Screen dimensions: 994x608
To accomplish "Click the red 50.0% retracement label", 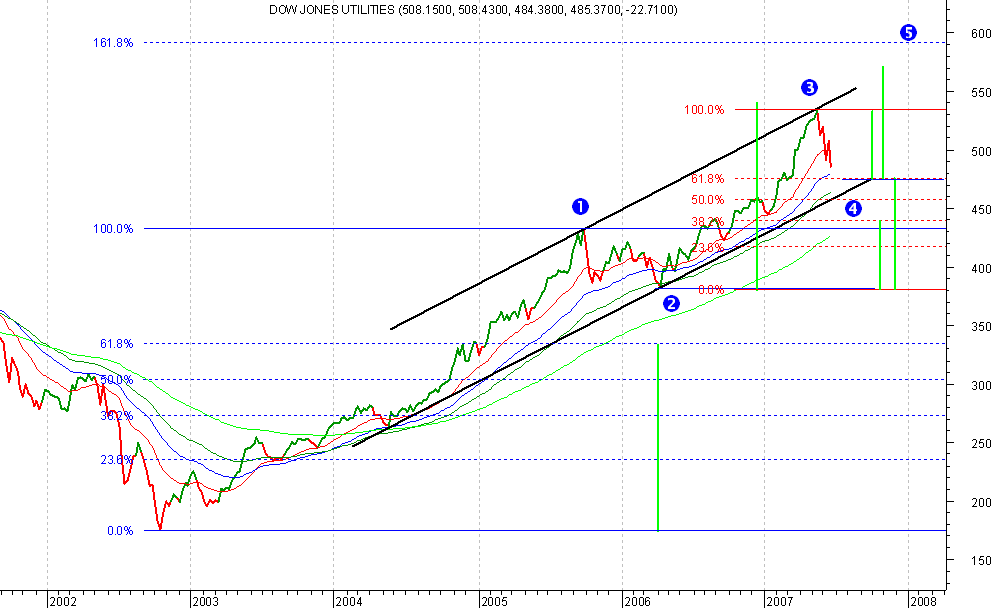I will [707, 200].
